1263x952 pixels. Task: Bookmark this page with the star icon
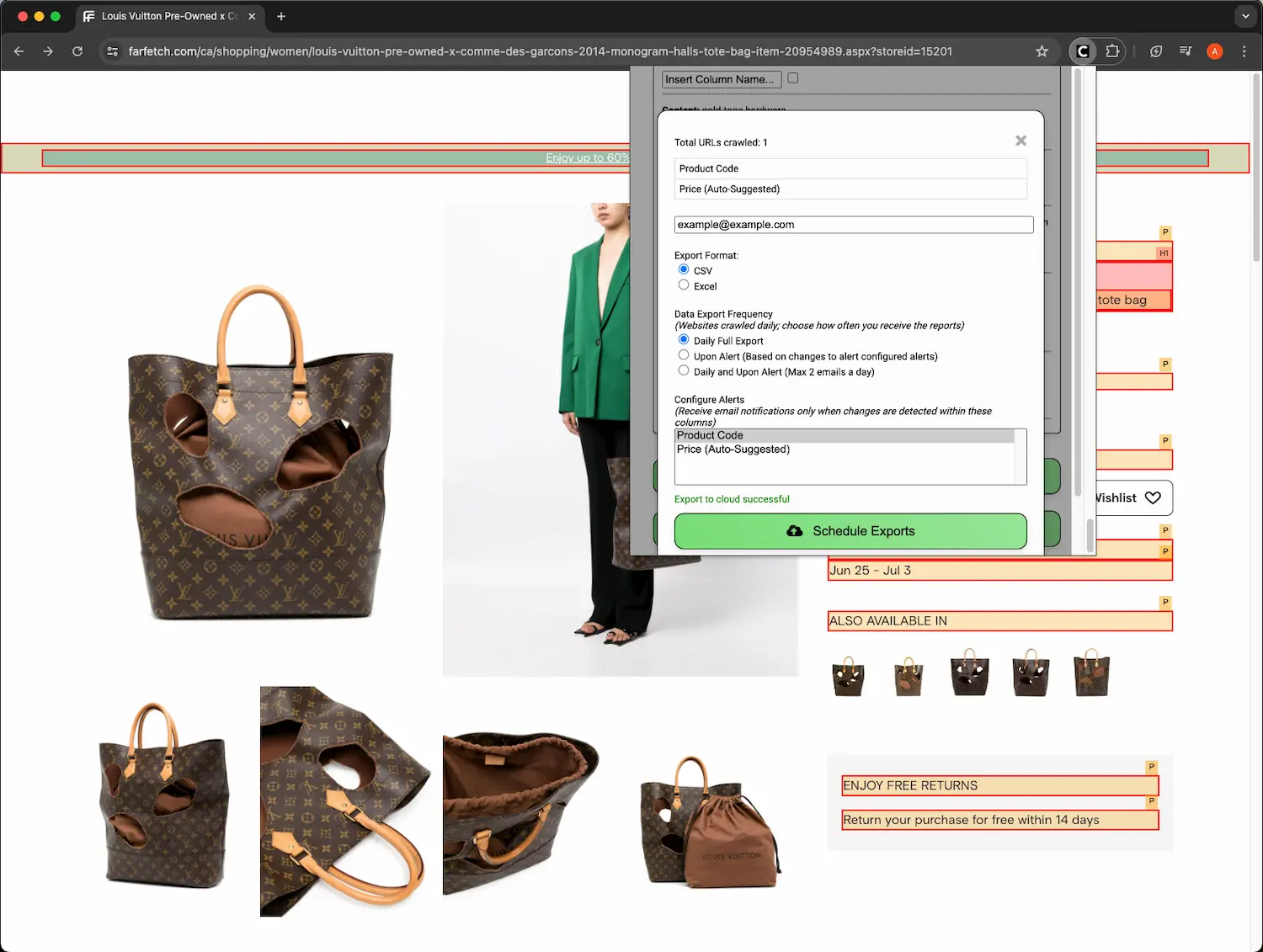pyautogui.click(x=1042, y=51)
